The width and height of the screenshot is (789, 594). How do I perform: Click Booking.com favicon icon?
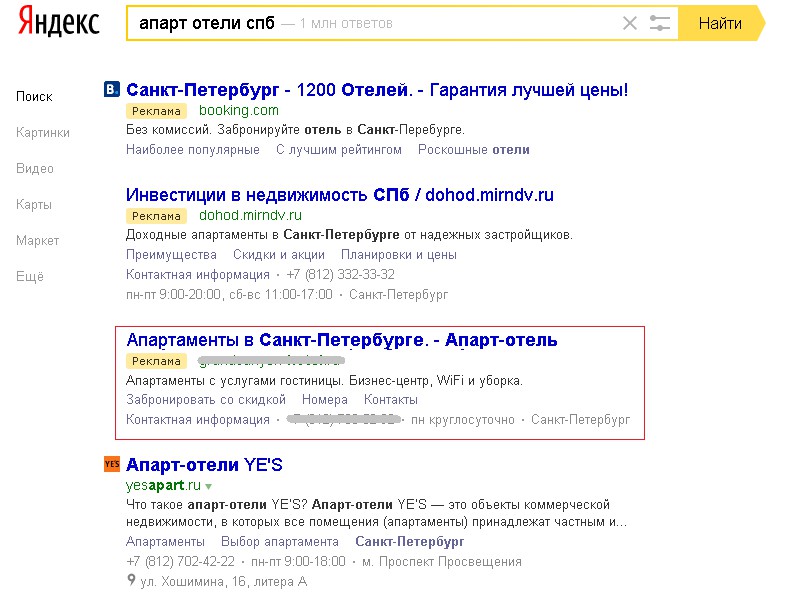click(112, 89)
